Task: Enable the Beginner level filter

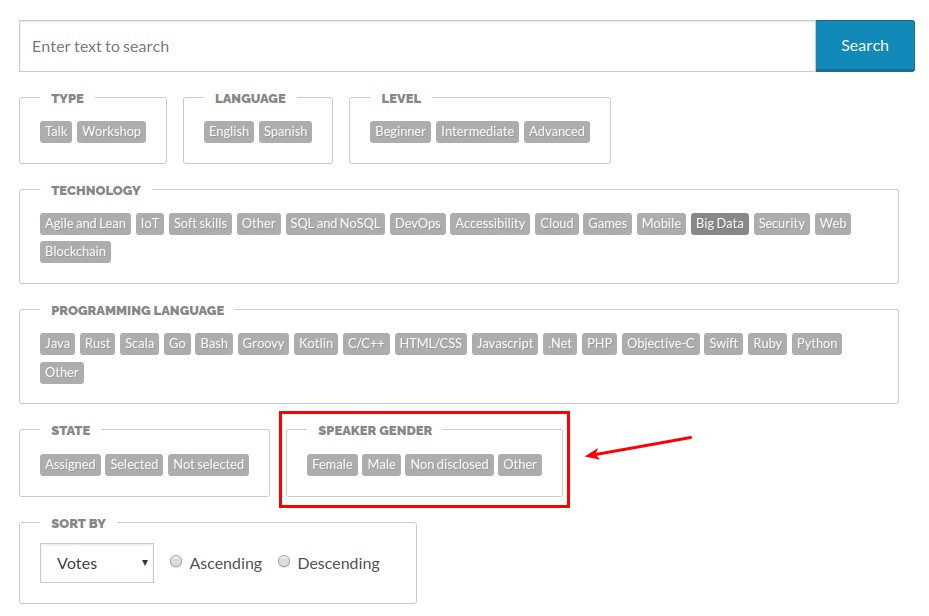Action: [400, 131]
